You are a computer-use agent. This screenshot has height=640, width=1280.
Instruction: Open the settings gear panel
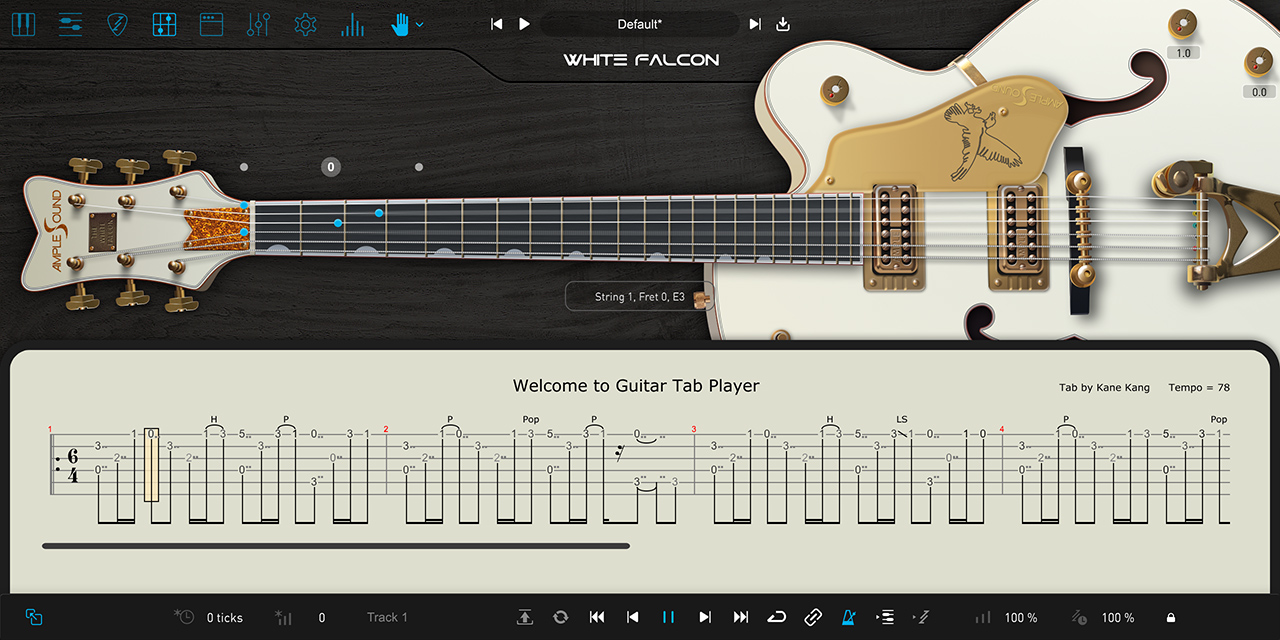[305, 24]
